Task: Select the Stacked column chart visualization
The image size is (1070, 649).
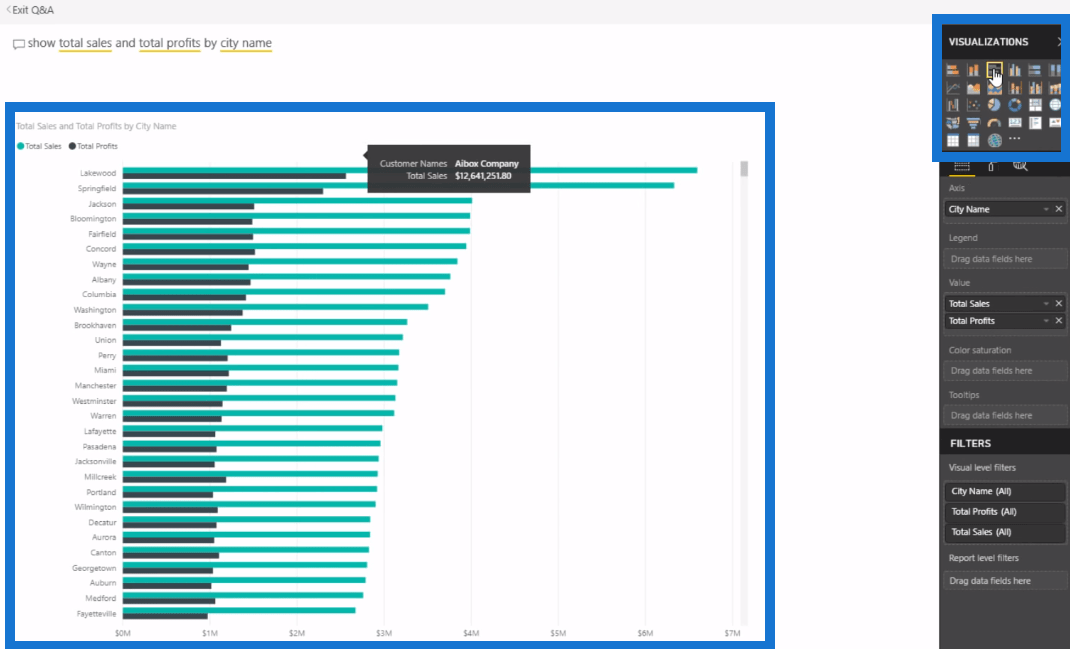Action: coord(973,70)
